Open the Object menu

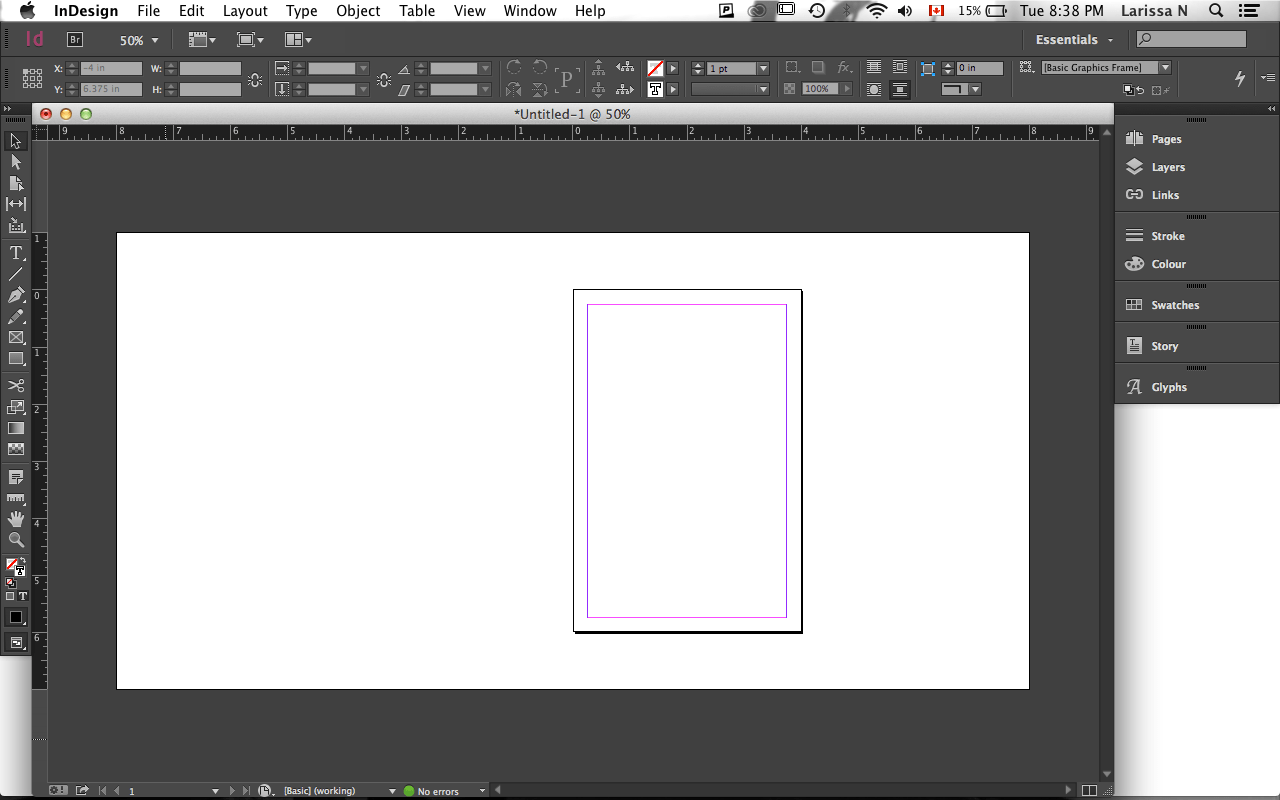(x=358, y=11)
